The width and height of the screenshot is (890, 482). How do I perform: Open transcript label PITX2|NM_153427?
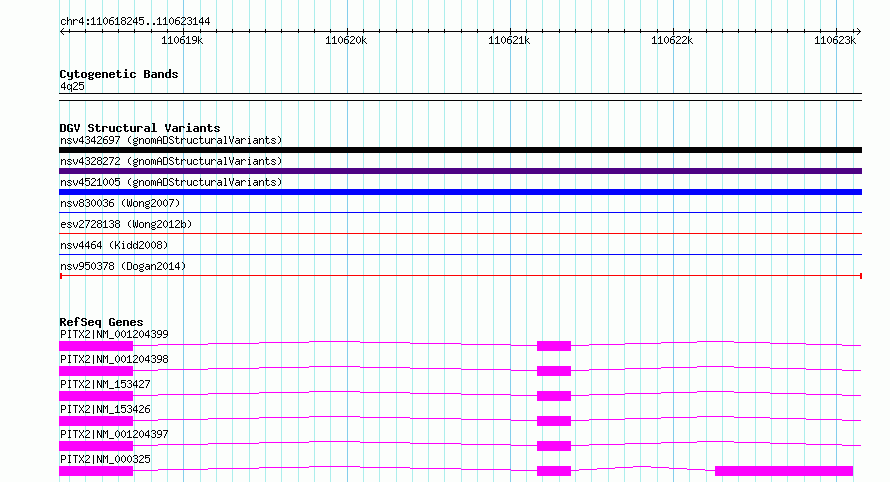click(x=105, y=384)
